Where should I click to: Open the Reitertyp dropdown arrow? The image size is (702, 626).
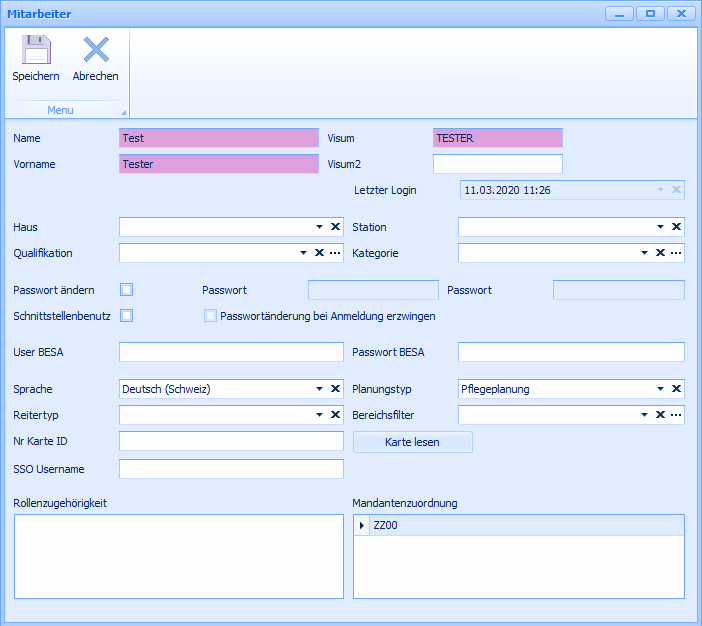click(x=320, y=415)
